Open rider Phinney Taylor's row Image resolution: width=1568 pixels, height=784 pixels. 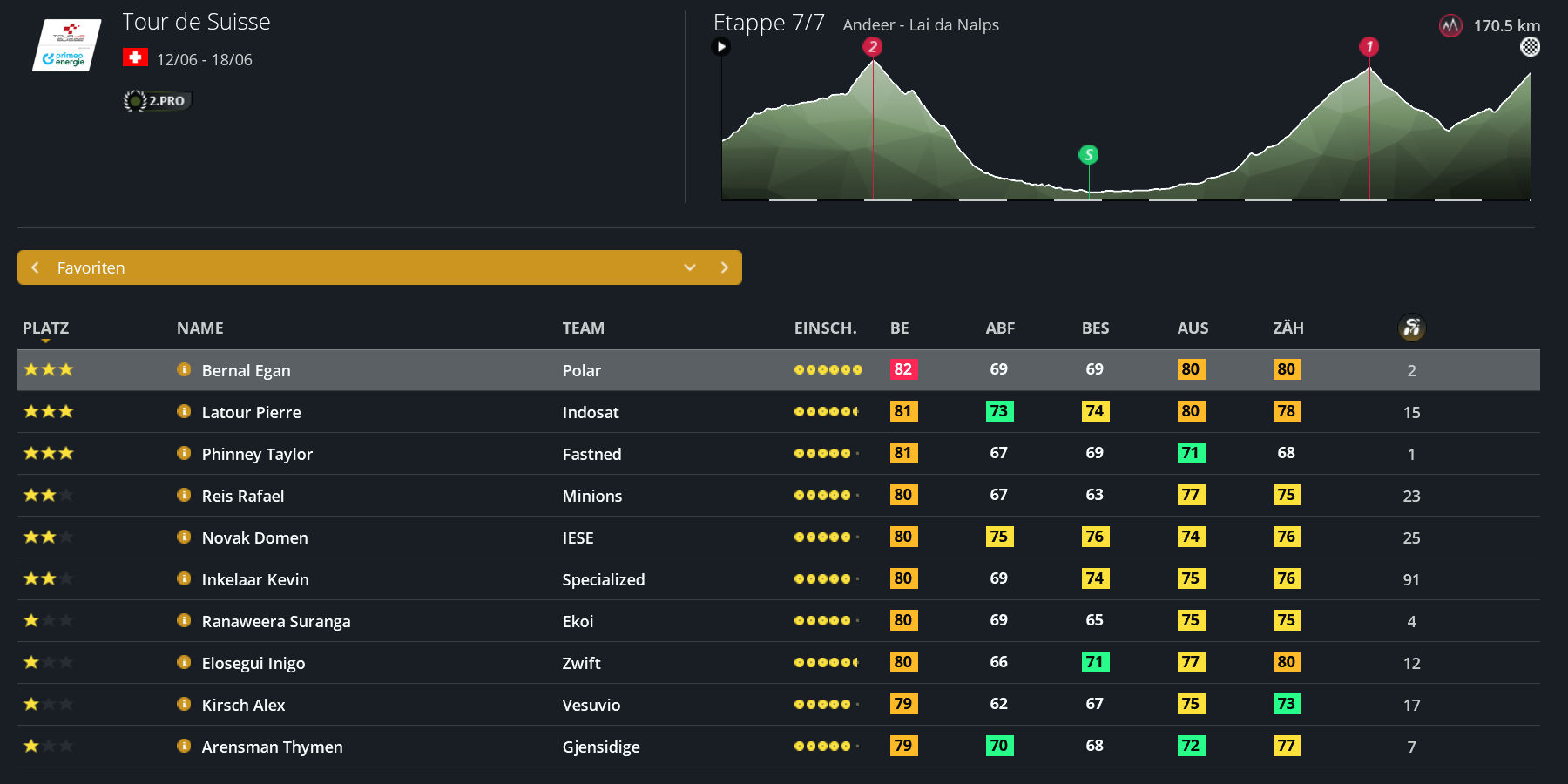pyautogui.click(x=257, y=454)
